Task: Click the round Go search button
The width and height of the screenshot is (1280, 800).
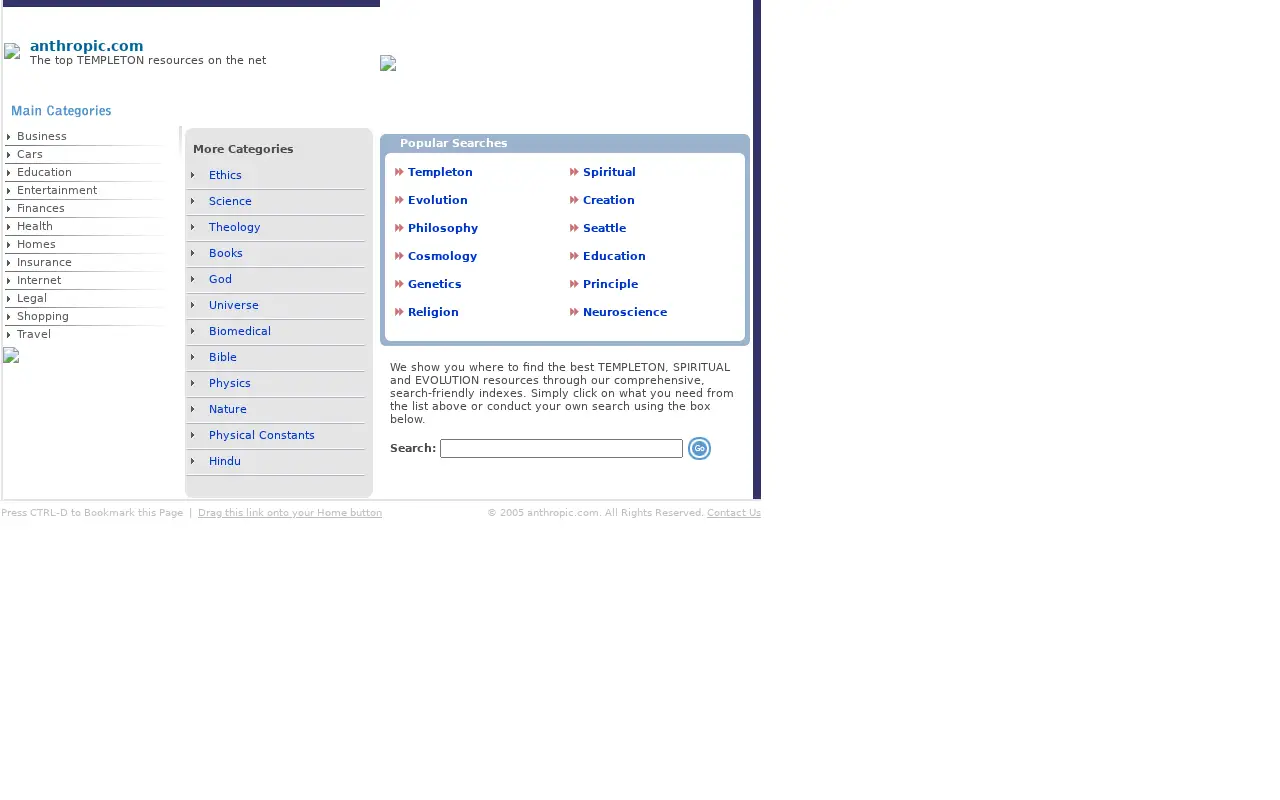Action: click(699, 449)
